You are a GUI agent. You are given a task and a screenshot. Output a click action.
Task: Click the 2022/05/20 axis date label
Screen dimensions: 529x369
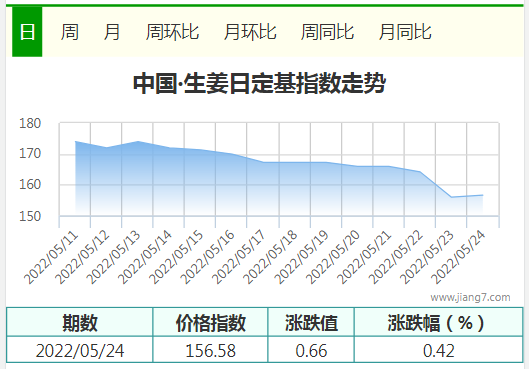point(333,257)
